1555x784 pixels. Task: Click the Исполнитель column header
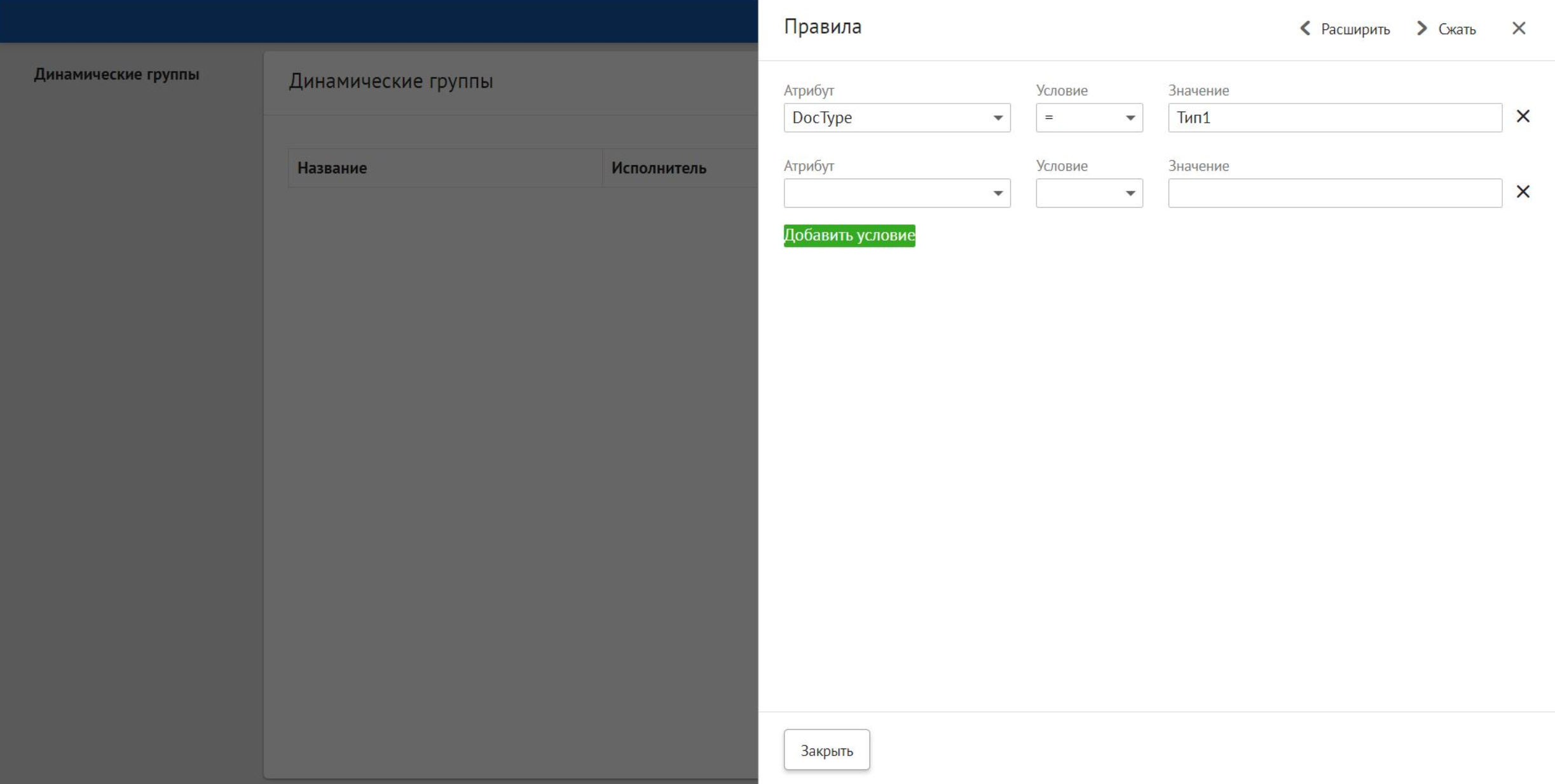(659, 168)
